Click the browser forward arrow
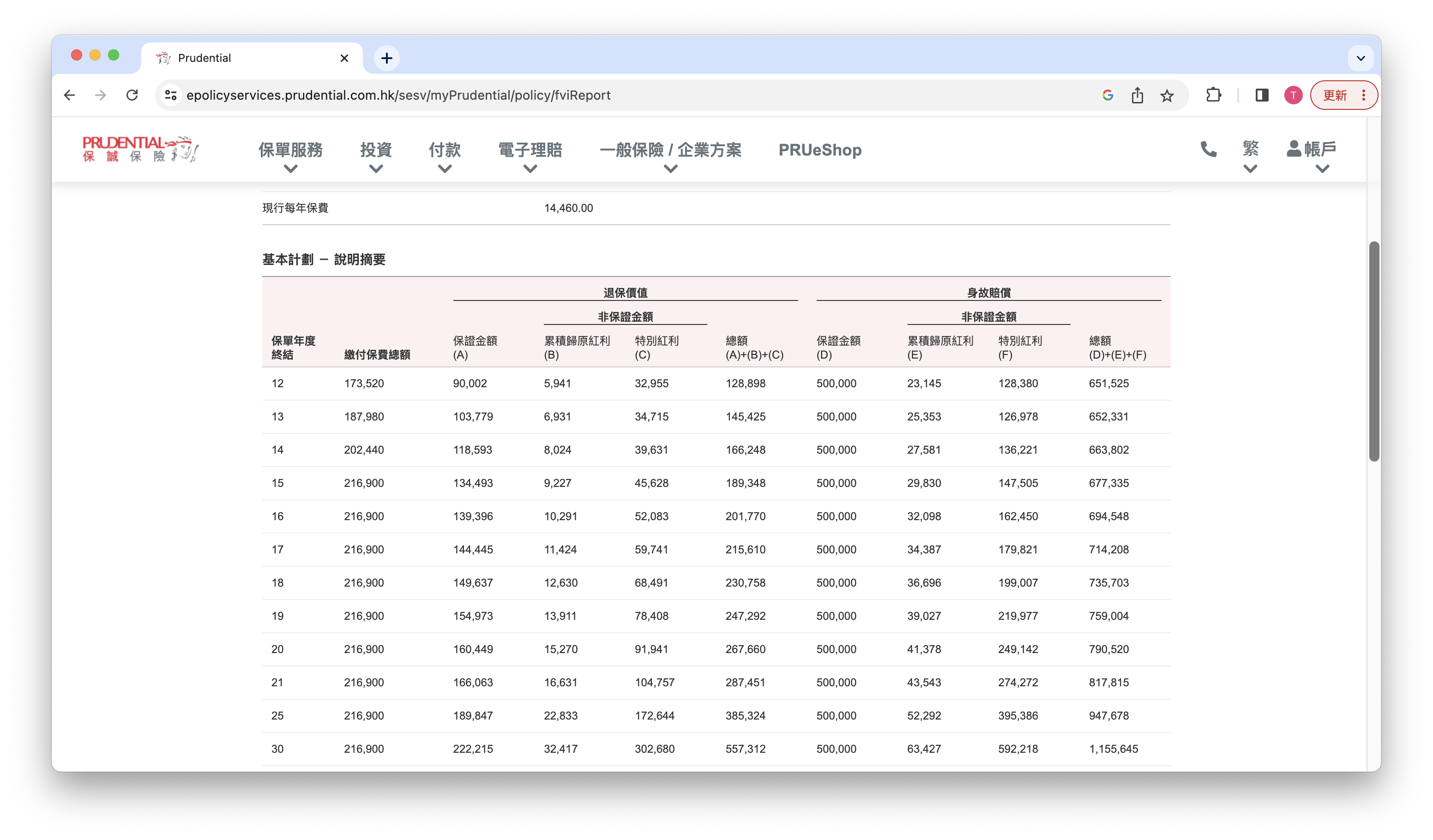Viewport: 1433px width, 840px height. coord(101,95)
